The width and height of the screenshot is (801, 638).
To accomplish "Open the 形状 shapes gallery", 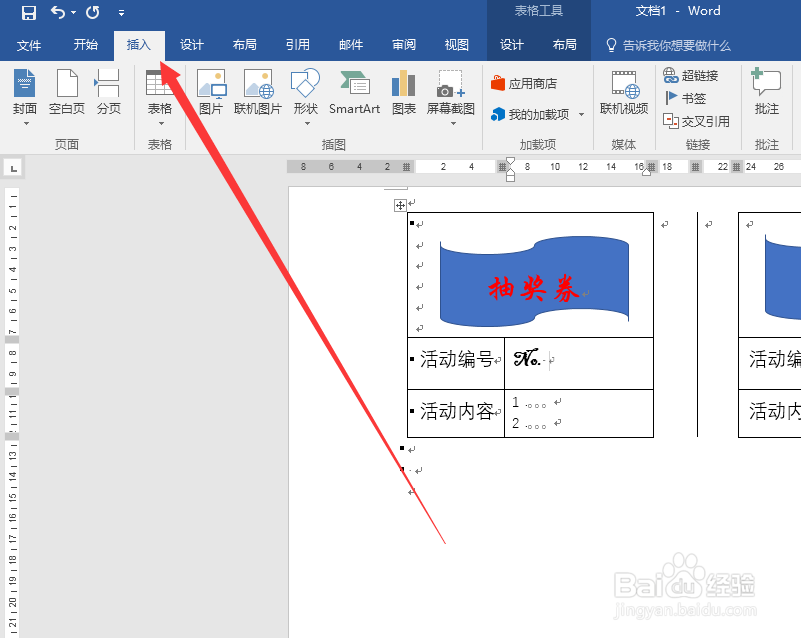I will click(x=305, y=92).
